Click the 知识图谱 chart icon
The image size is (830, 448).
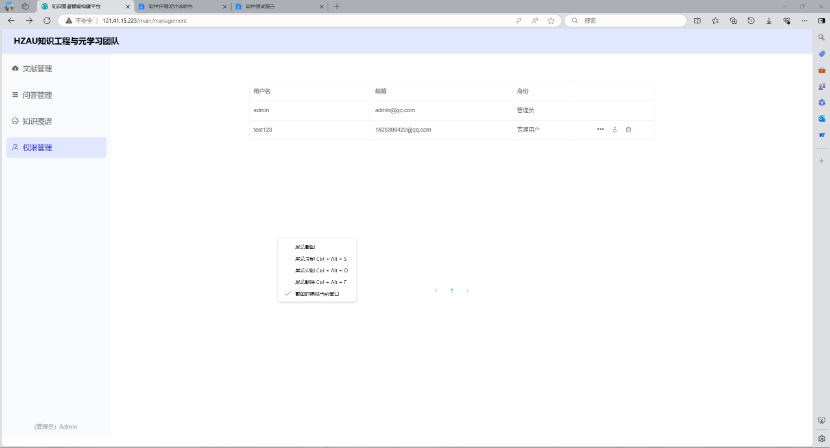coord(15,121)
